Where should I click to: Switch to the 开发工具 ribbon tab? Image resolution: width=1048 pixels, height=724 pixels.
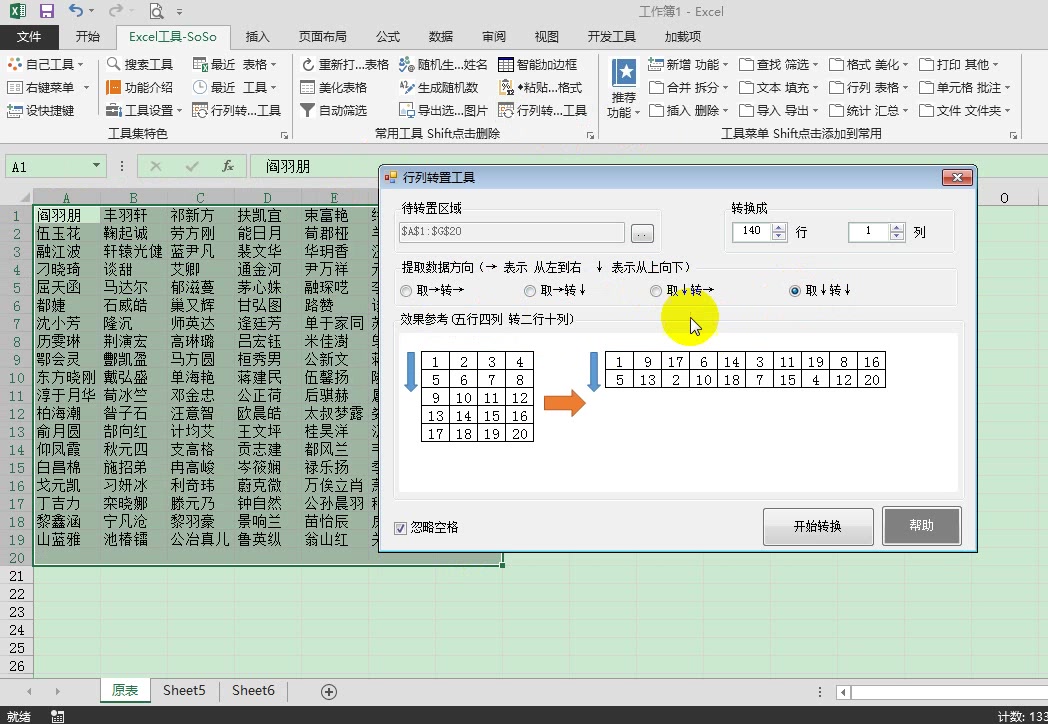coord(611,36)
